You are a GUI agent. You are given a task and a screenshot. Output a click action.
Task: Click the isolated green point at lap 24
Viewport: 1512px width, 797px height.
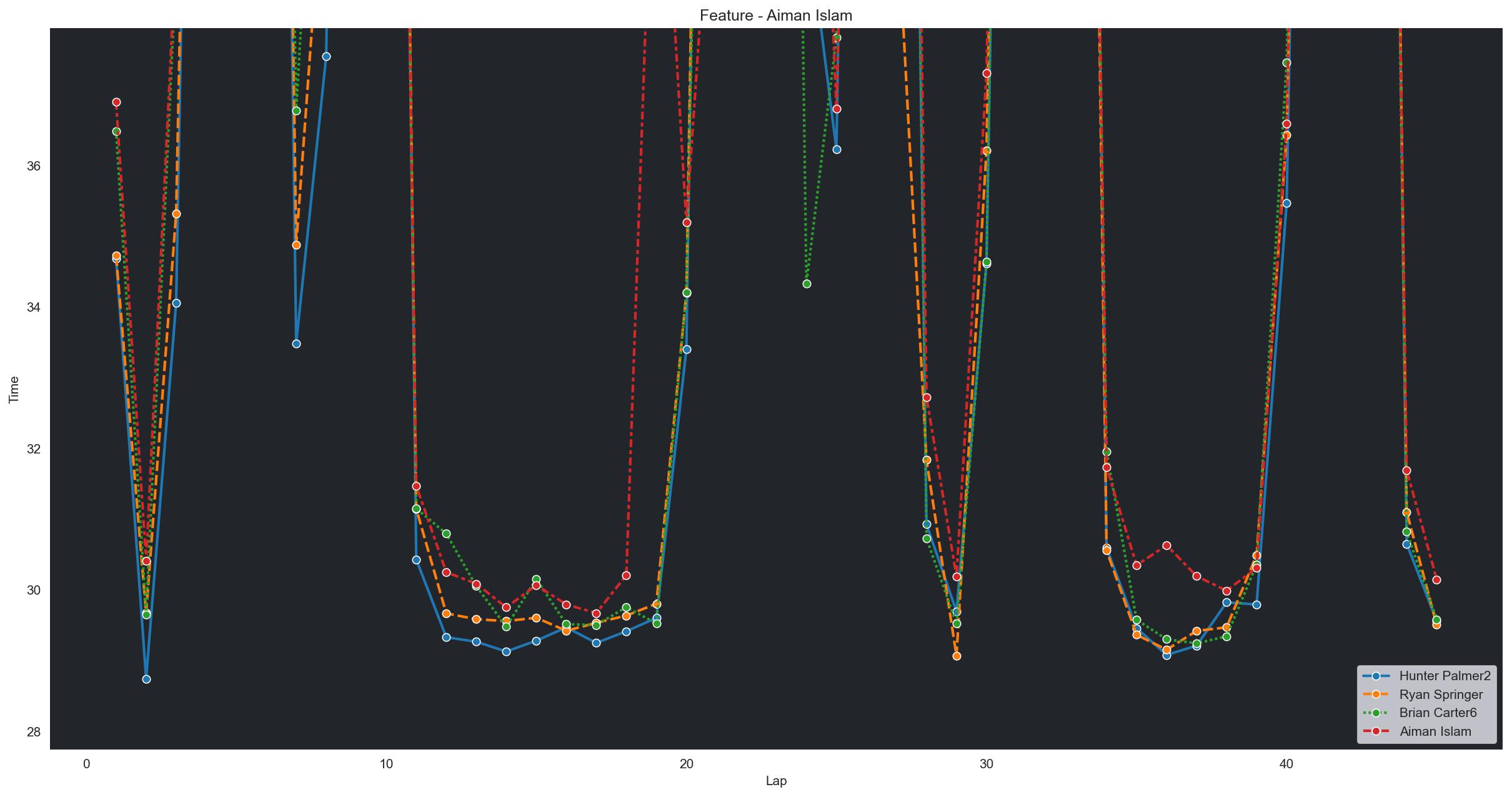click(807, 284)
